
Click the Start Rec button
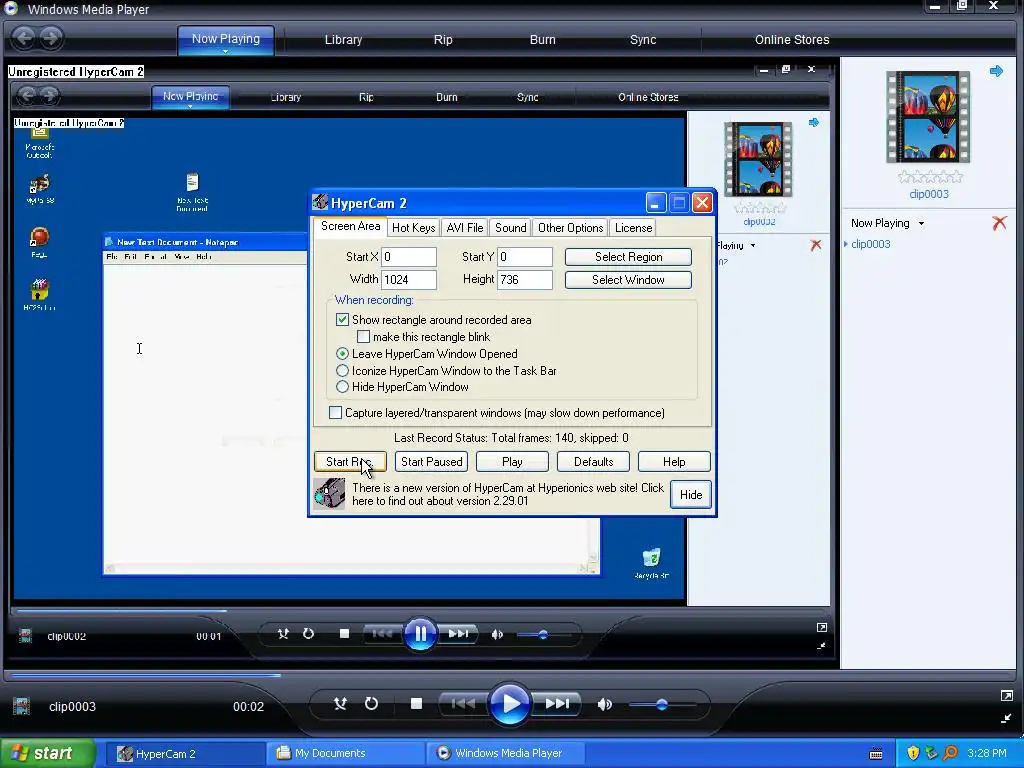[x=350, y=462]
